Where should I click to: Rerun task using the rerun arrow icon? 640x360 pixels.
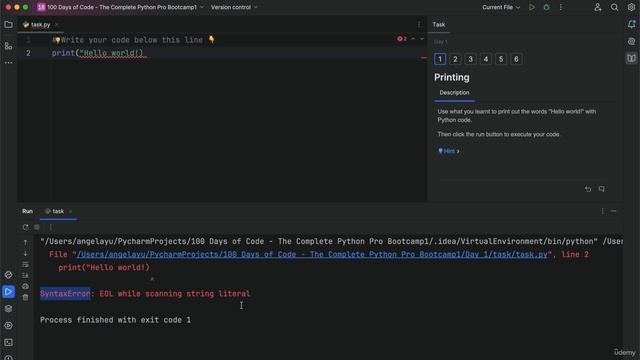tap(25, 227)
